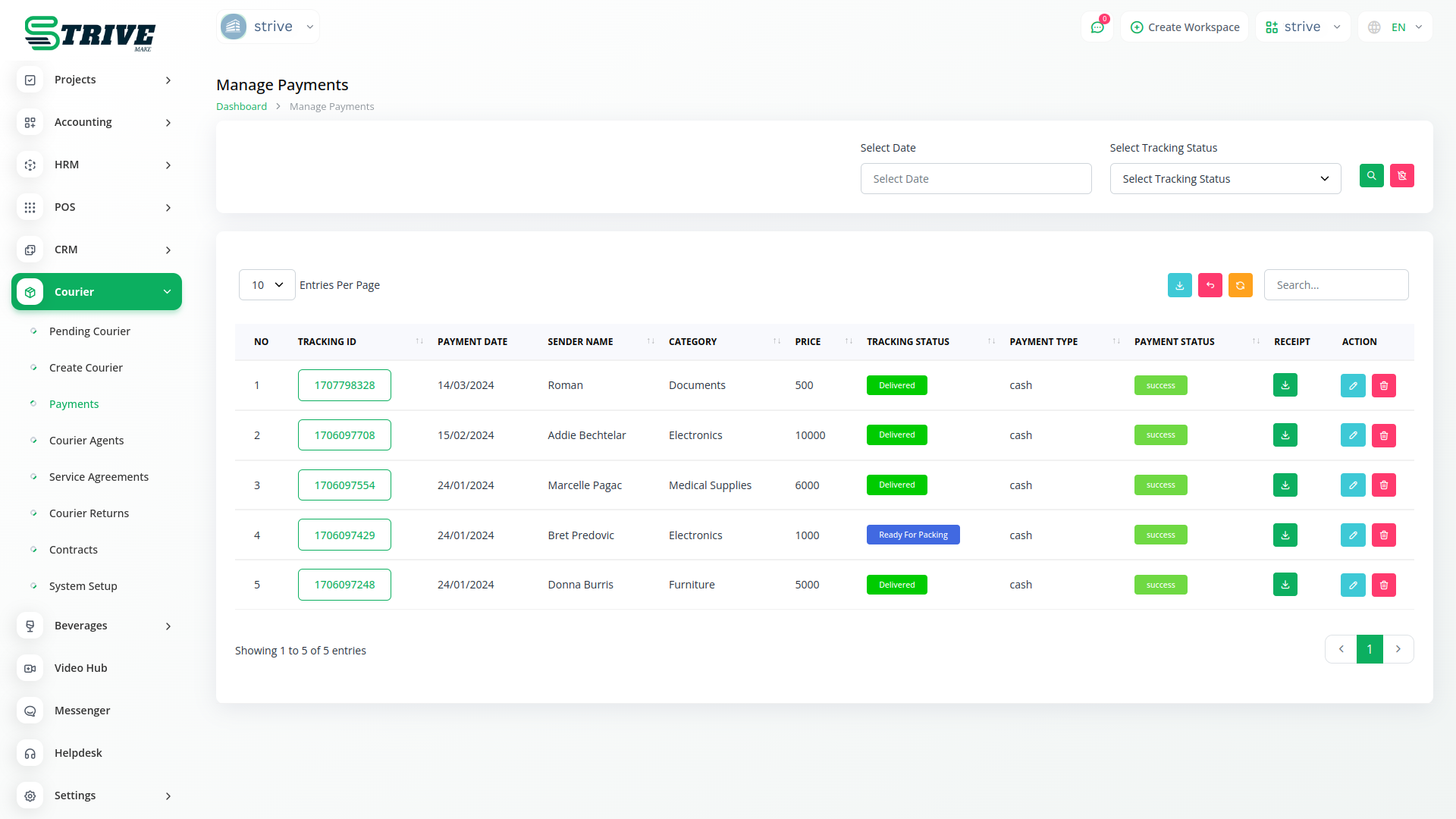Open Courier Agents in the sidebar
The height and width of the screenshot is (819, 1456).
coord(86,441)
